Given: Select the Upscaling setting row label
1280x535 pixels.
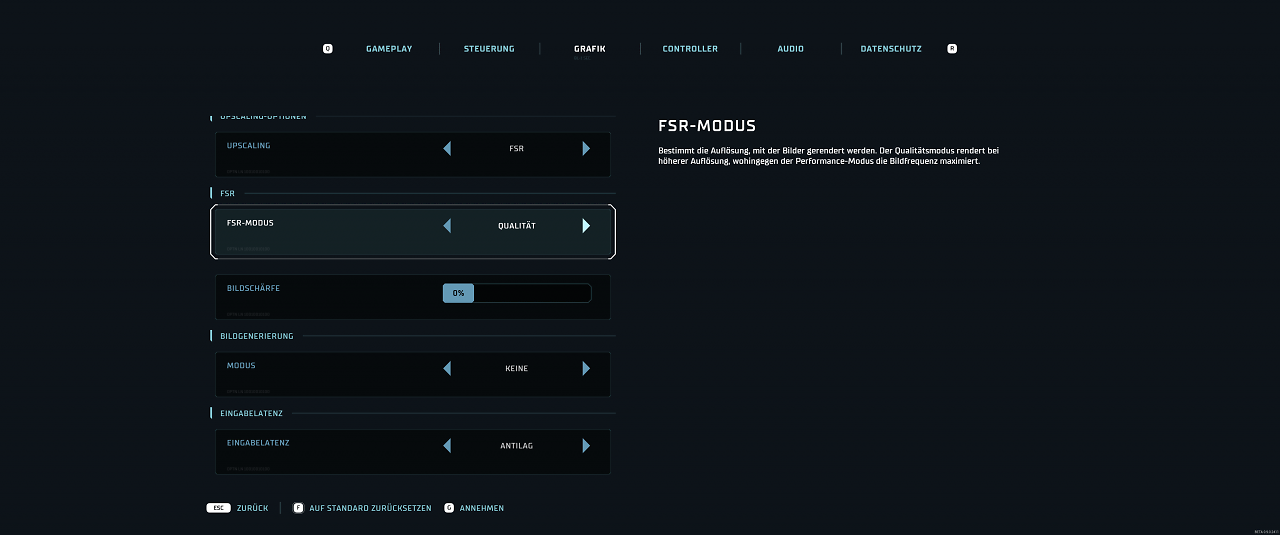Looking at the screenshot, I should (249, 146).
